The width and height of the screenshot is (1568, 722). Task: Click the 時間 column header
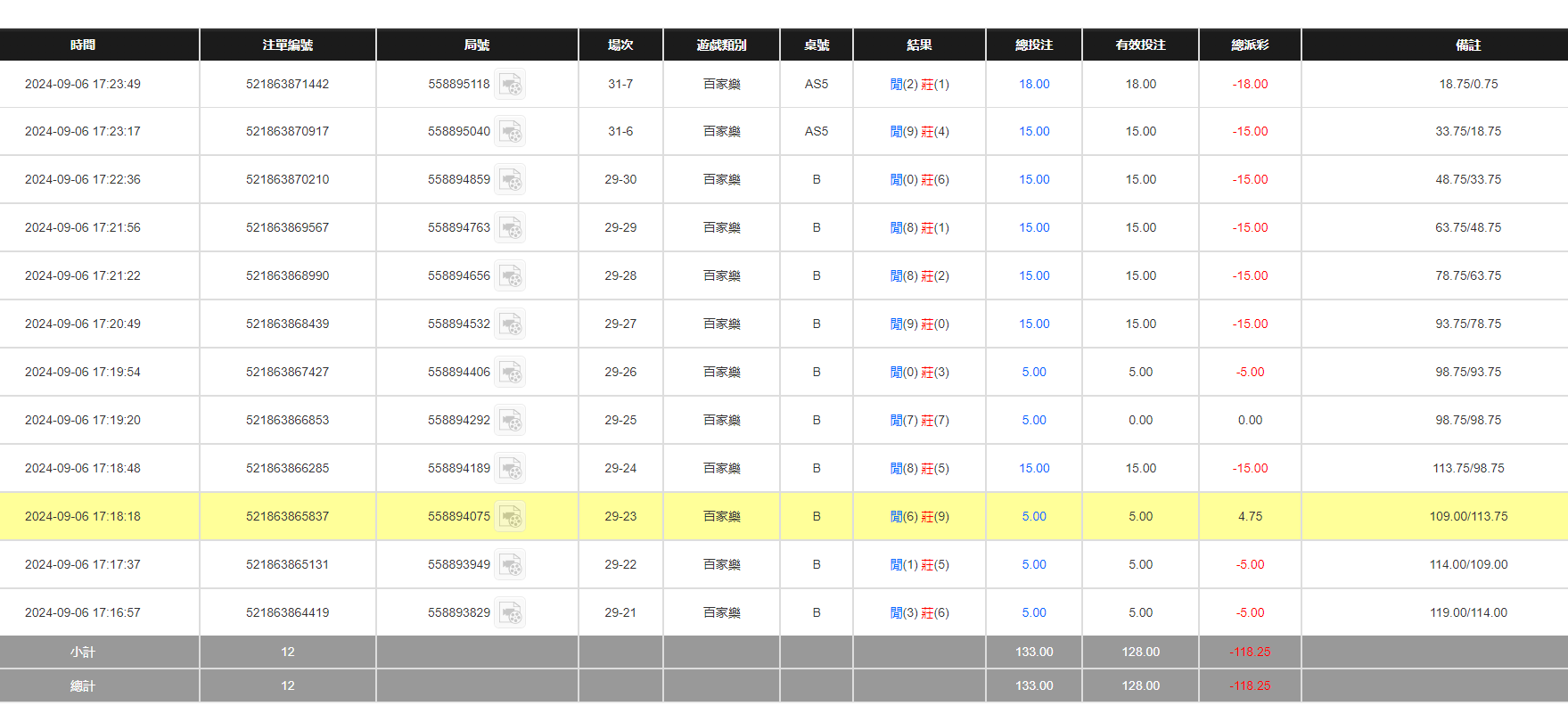(83, 45)
